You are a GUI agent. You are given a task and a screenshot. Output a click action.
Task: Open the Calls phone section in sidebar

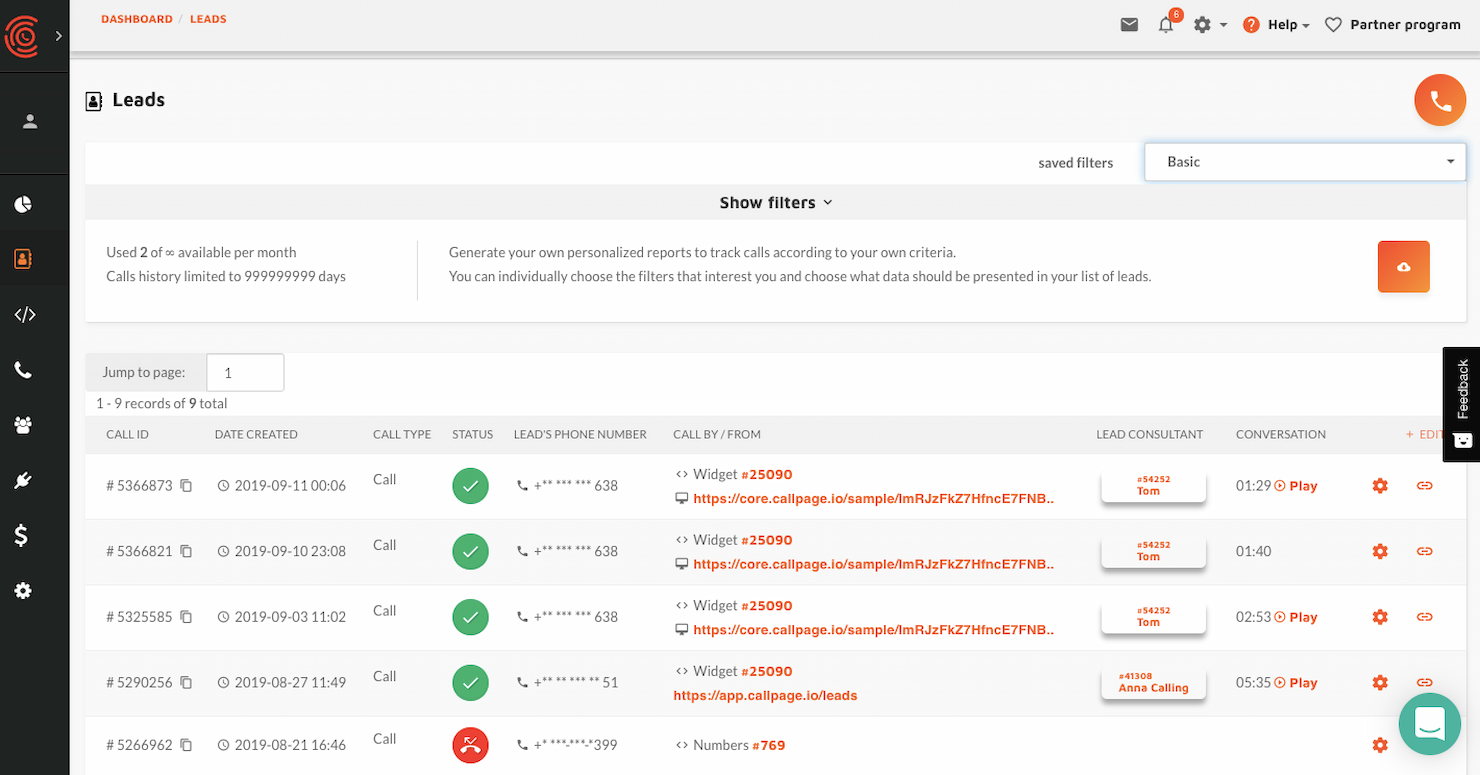pyautogui.click(x=22, y=369)
